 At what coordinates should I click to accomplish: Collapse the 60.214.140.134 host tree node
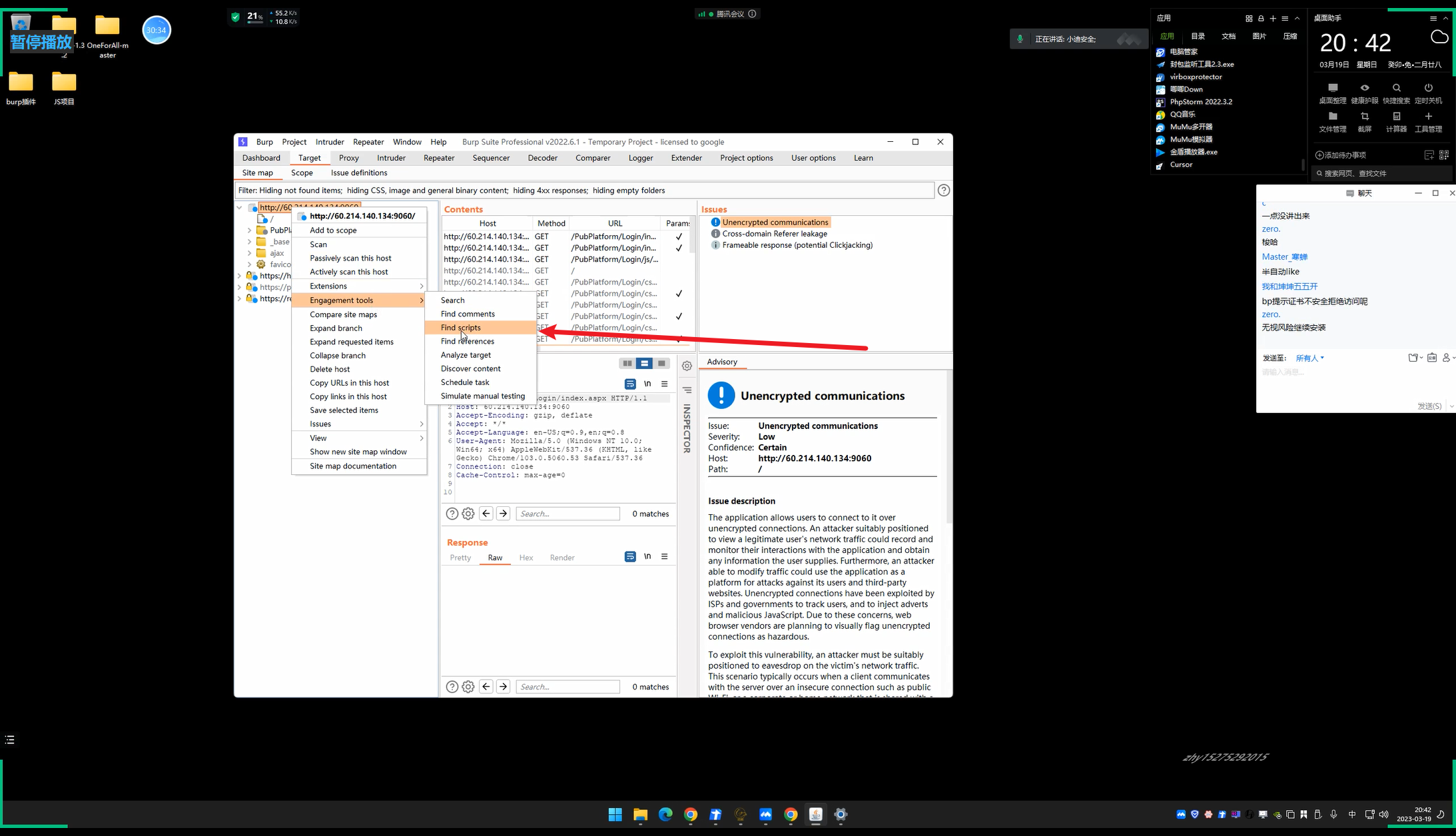coord(239,207)
